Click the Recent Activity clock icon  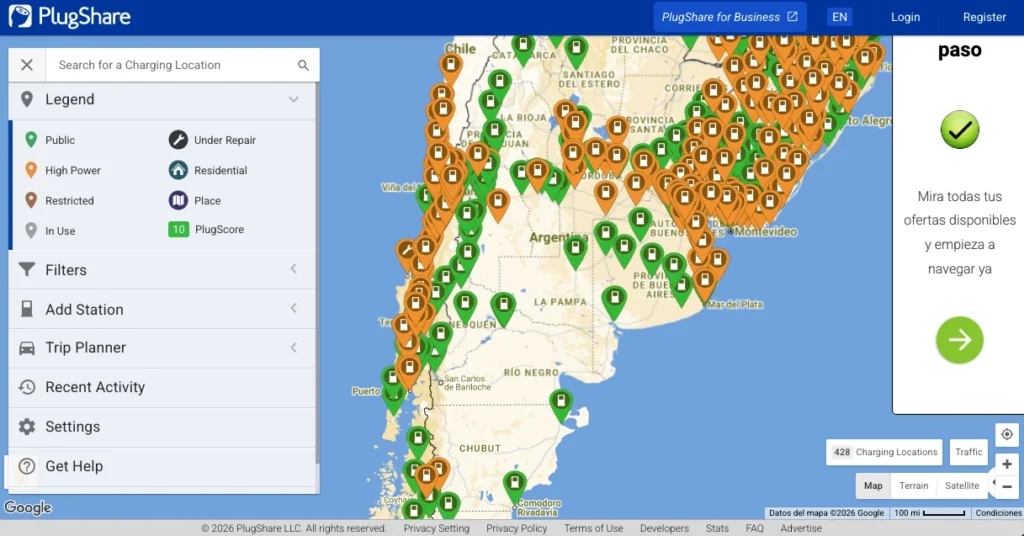coord(27,387)
